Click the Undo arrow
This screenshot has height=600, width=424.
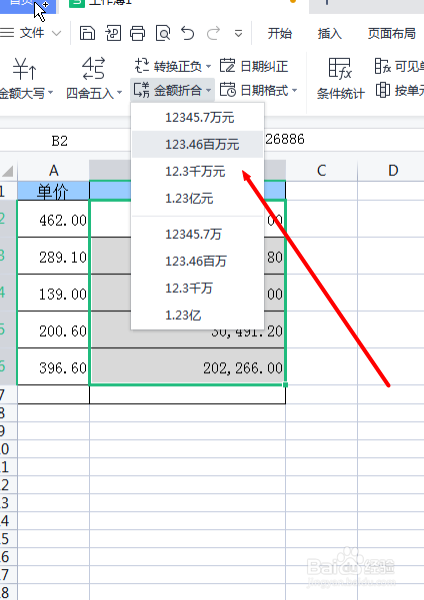coord(188,33)
